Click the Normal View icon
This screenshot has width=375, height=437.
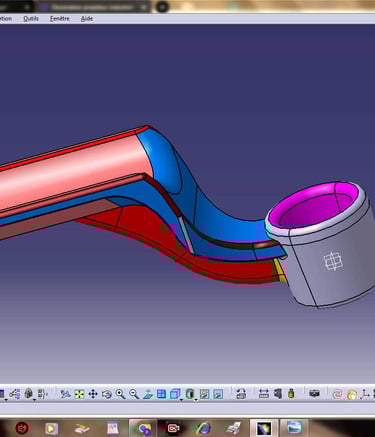tap(148, 394)
